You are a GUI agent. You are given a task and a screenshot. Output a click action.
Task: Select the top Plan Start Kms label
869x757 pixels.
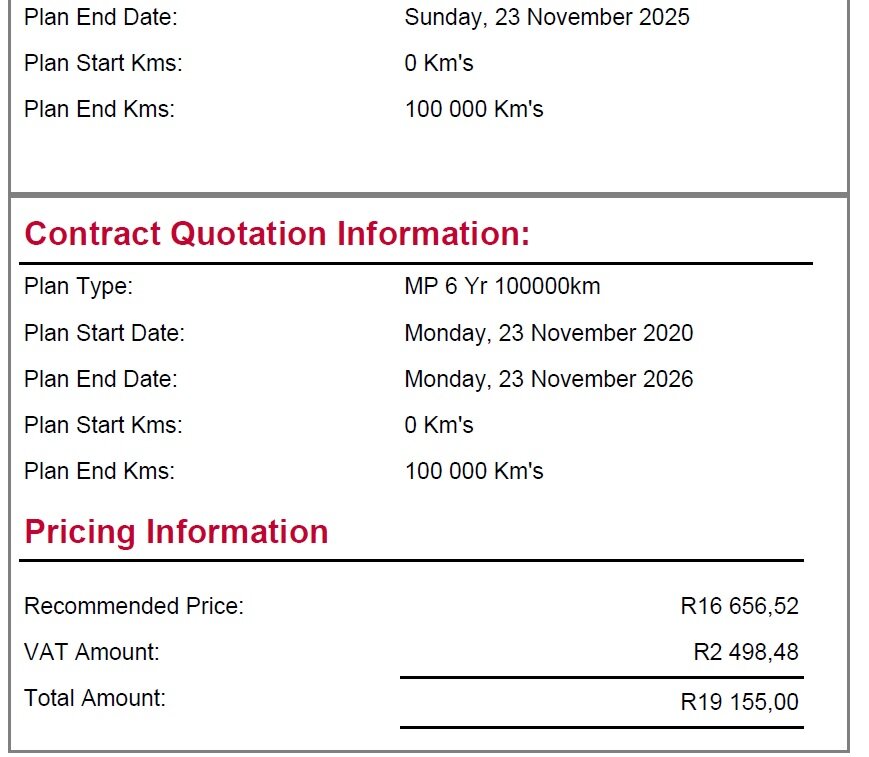(103, 63)
